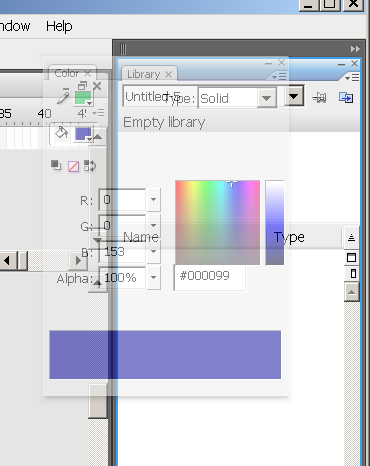Collapse the panel dock double-arrow icon
Screen dimensions: 370x466
click(x=355, y=49)
